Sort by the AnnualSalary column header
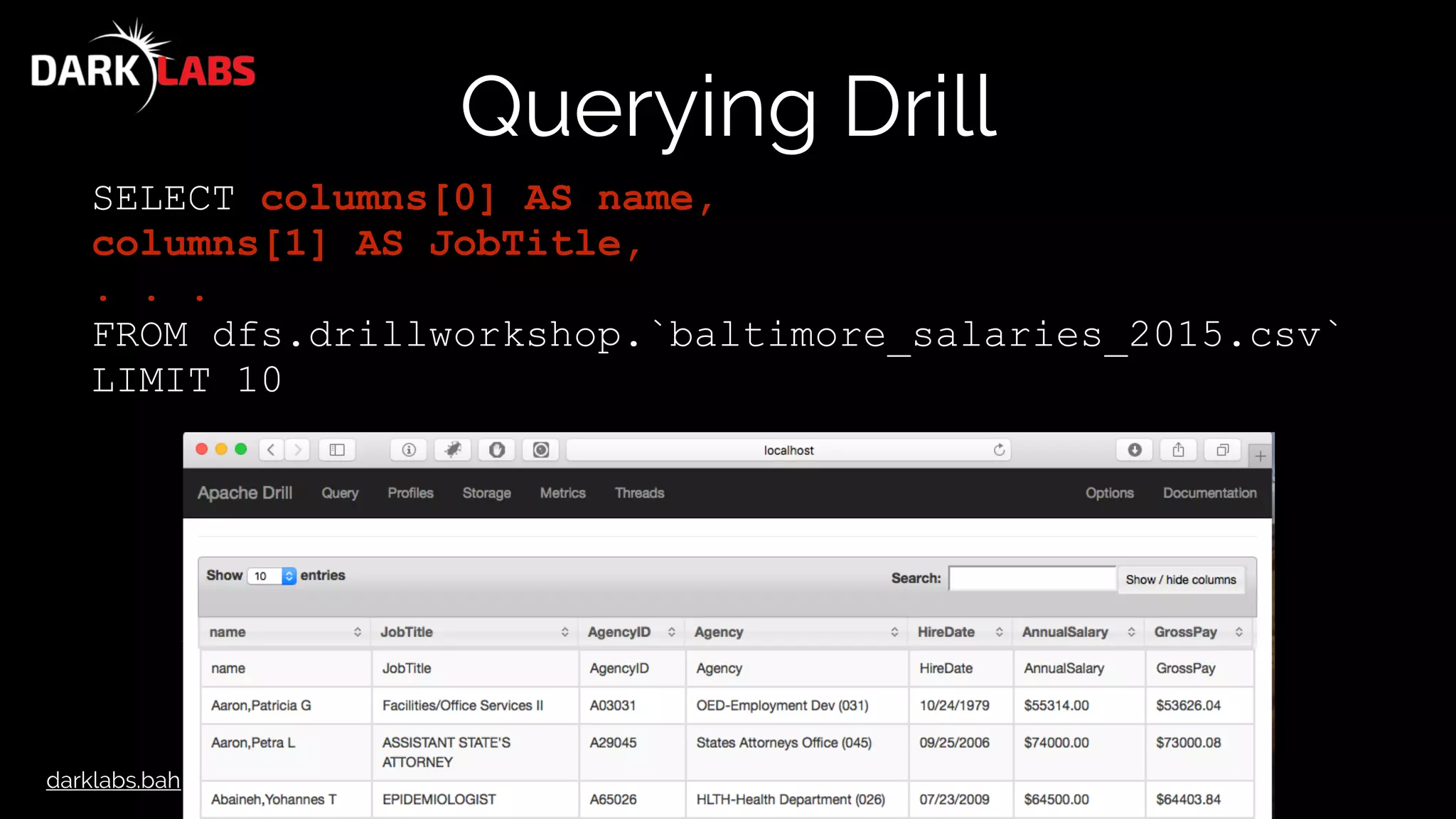The width and height of the screenshot is (1456, 819). point(1078,632)
